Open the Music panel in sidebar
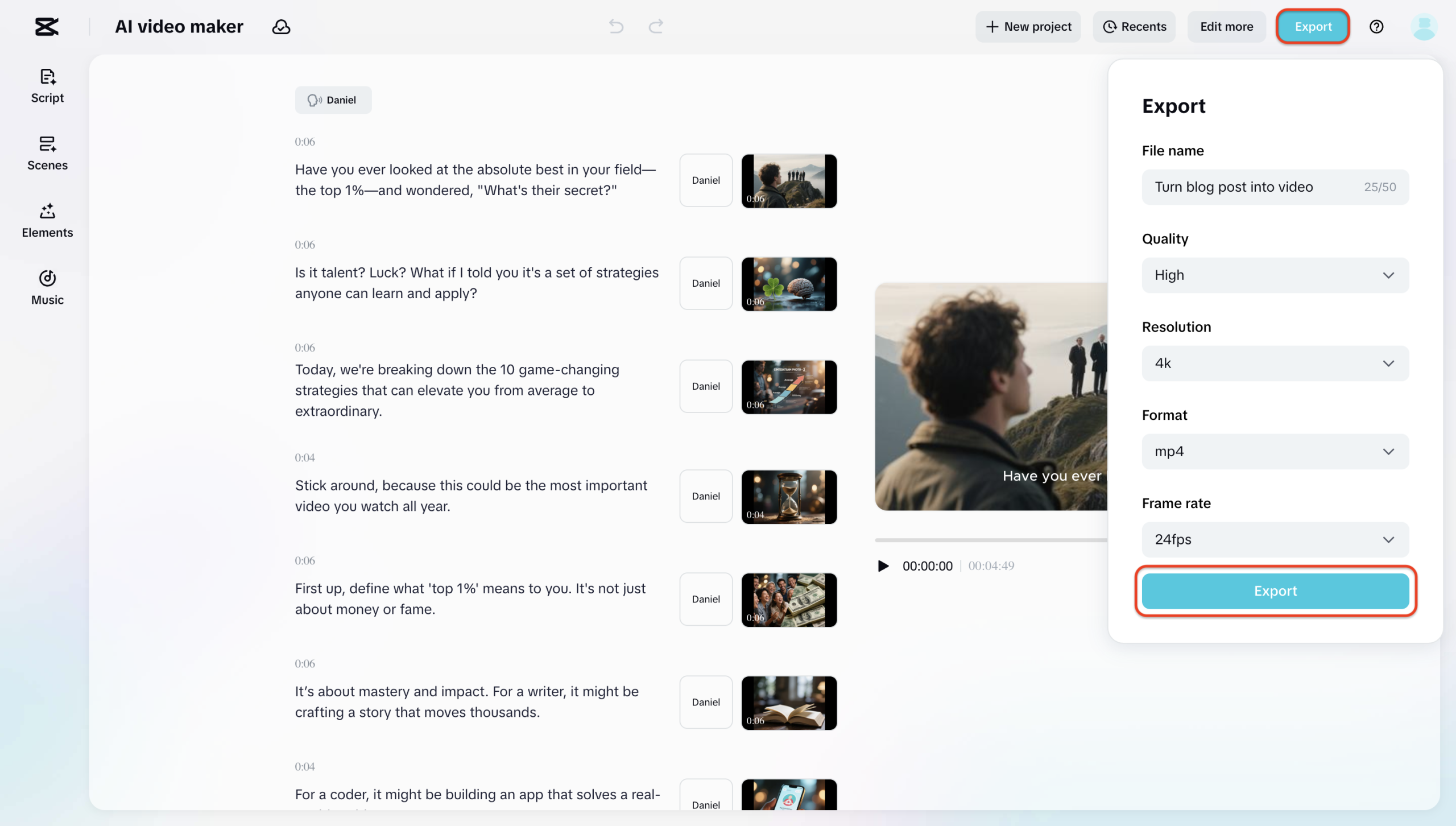1456x826 pixels. [x=47, y=288]
